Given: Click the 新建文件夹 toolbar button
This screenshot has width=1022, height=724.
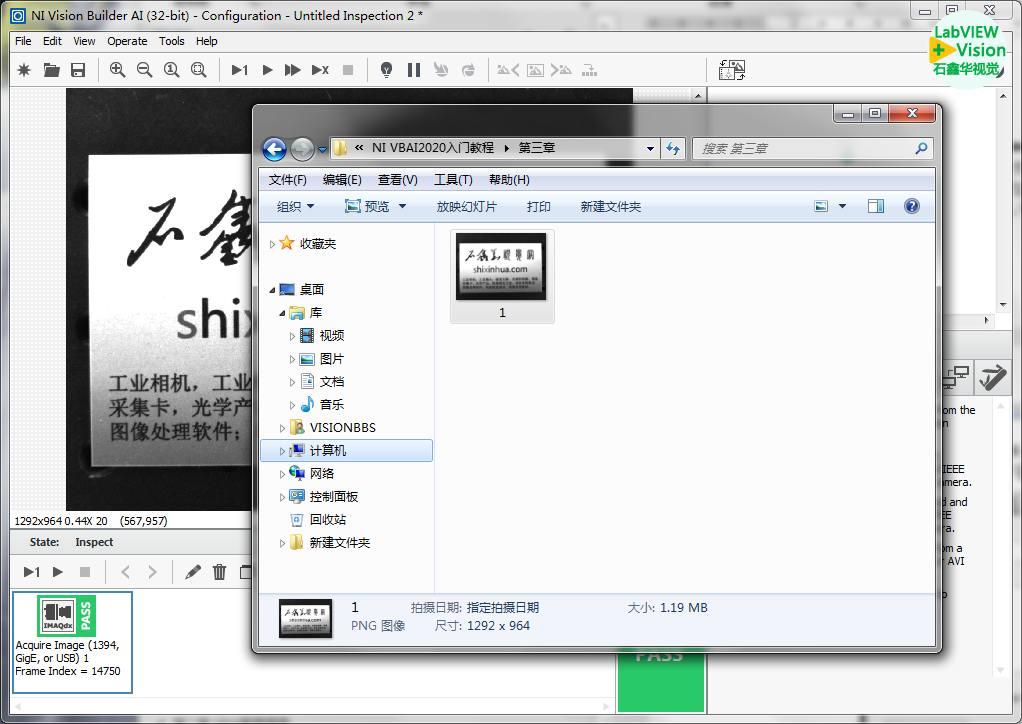Looking at the screenshot, I should click(610, 206).
